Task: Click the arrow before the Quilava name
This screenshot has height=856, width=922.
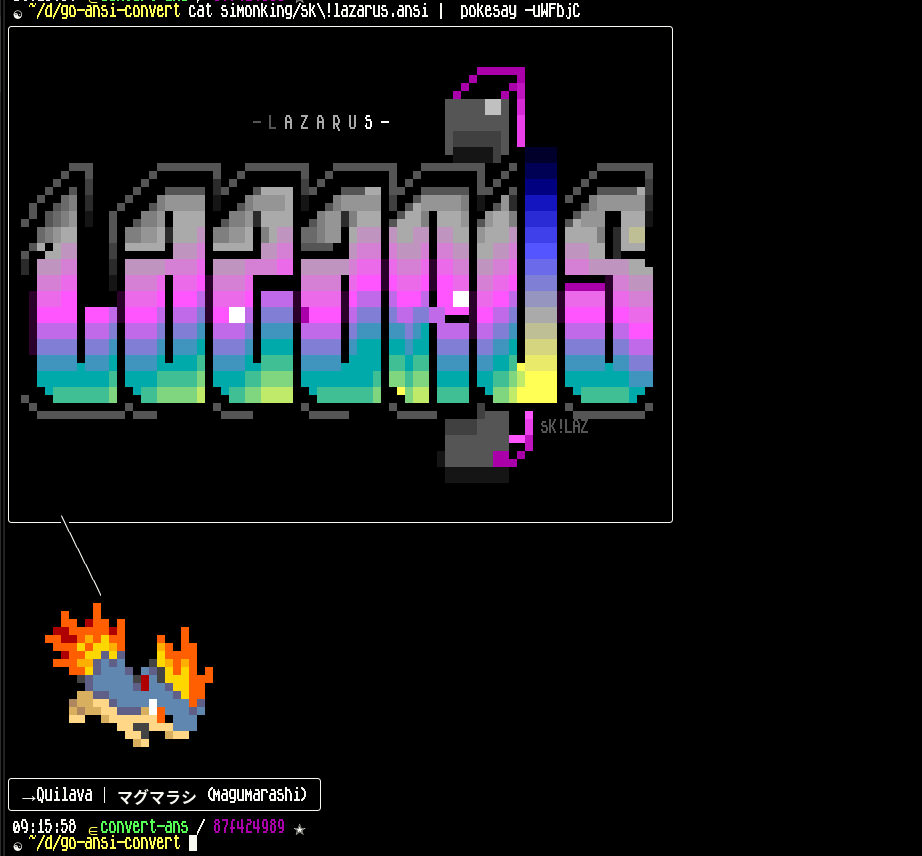Action: [x=28, y=796]
